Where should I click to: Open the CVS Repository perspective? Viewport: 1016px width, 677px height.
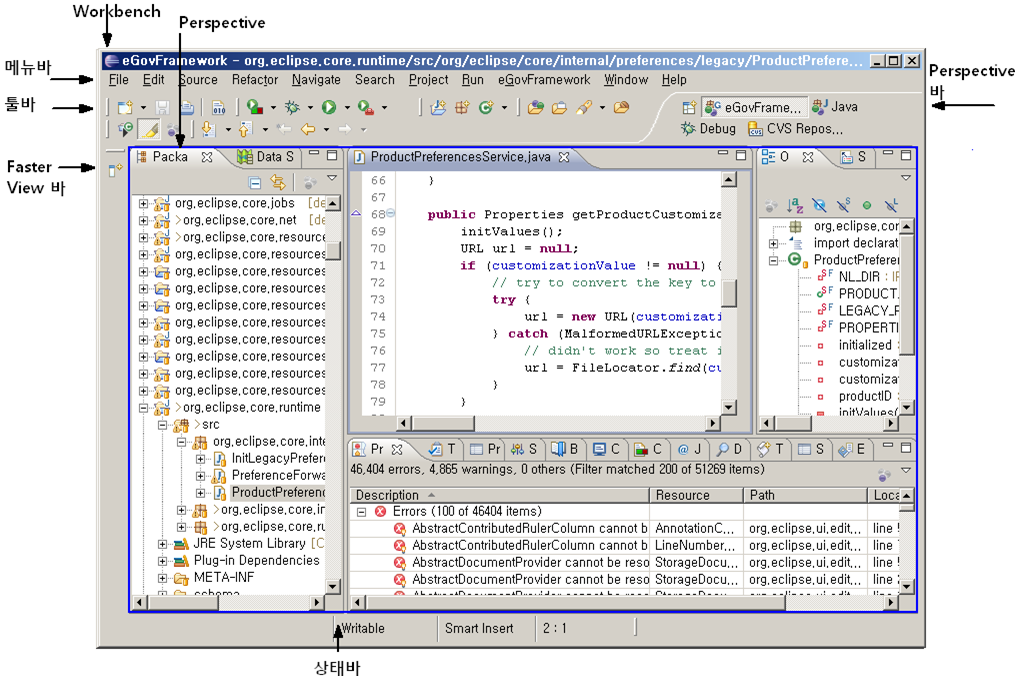coord(796,129)
